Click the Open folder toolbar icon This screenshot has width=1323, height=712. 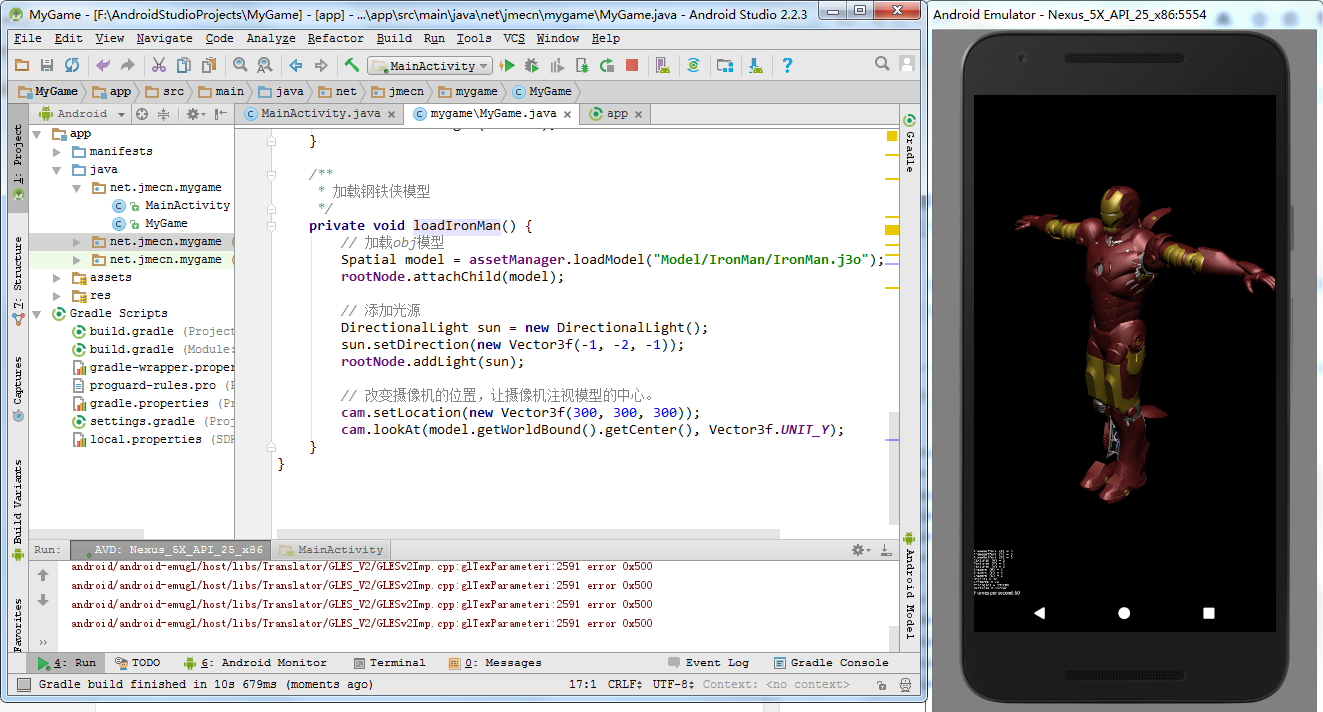click(22, 65)
